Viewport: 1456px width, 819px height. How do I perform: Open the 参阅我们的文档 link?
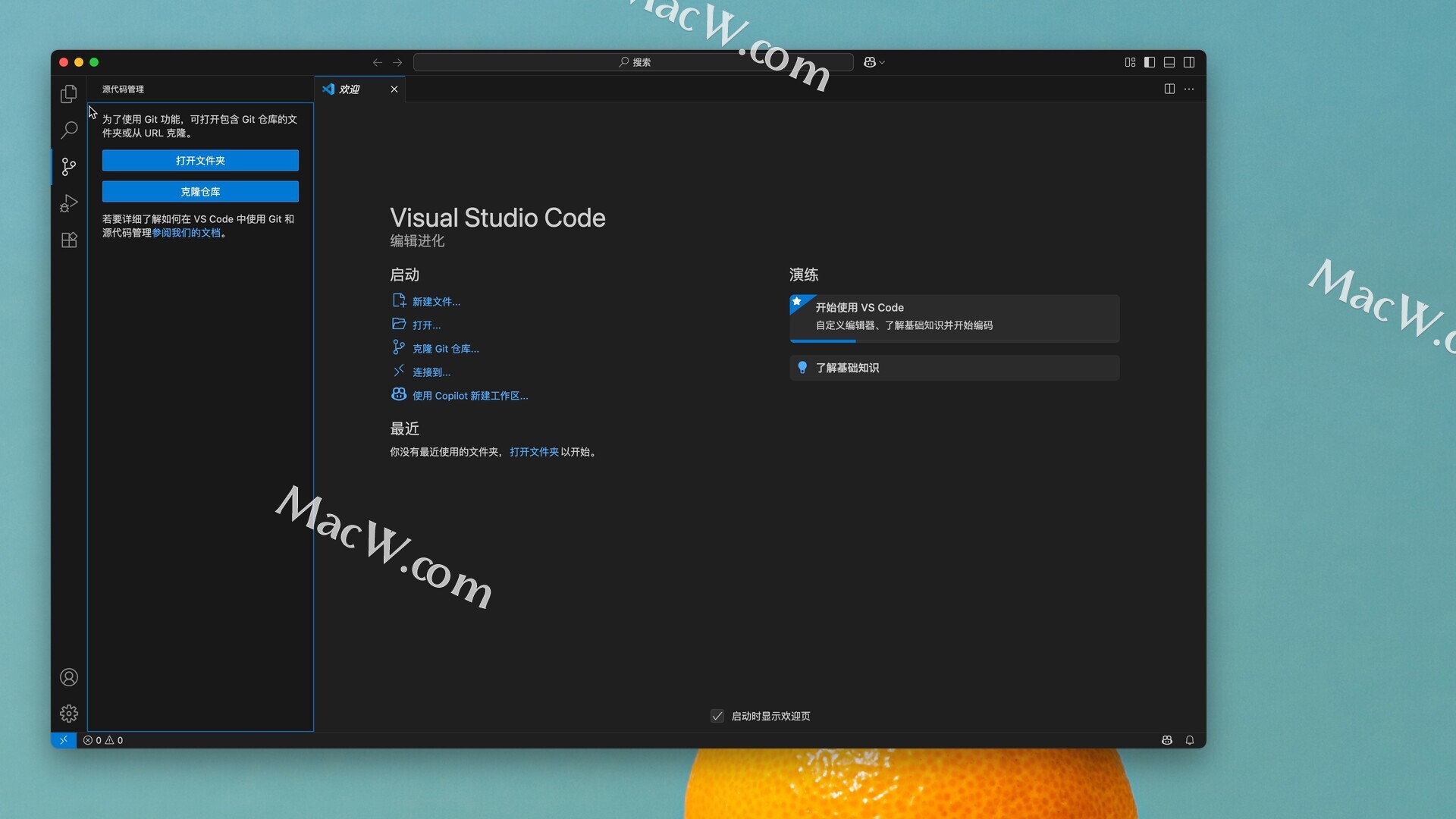point(186,233)
